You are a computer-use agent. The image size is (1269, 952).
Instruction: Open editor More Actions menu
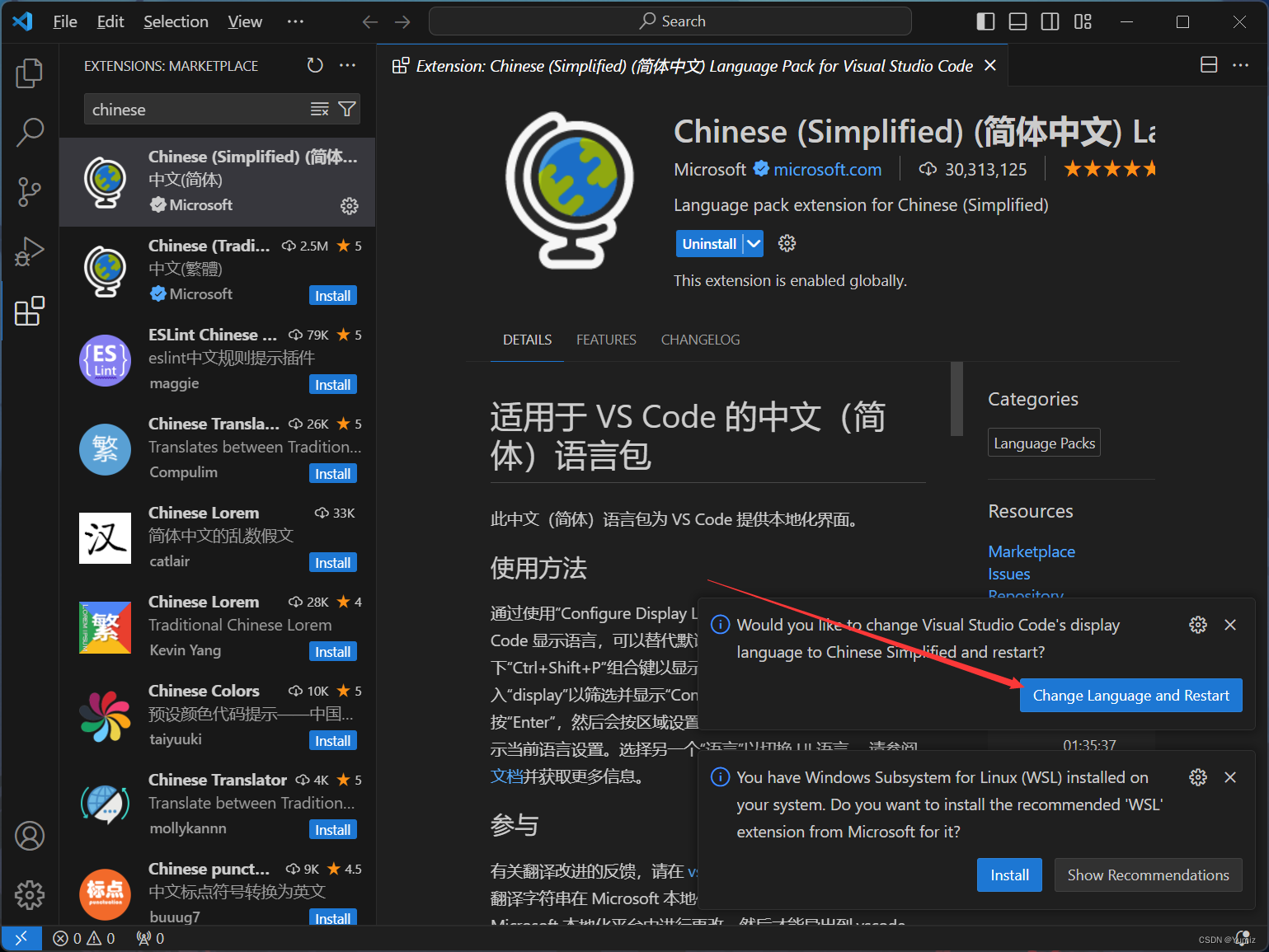(x=1241, y=65)
